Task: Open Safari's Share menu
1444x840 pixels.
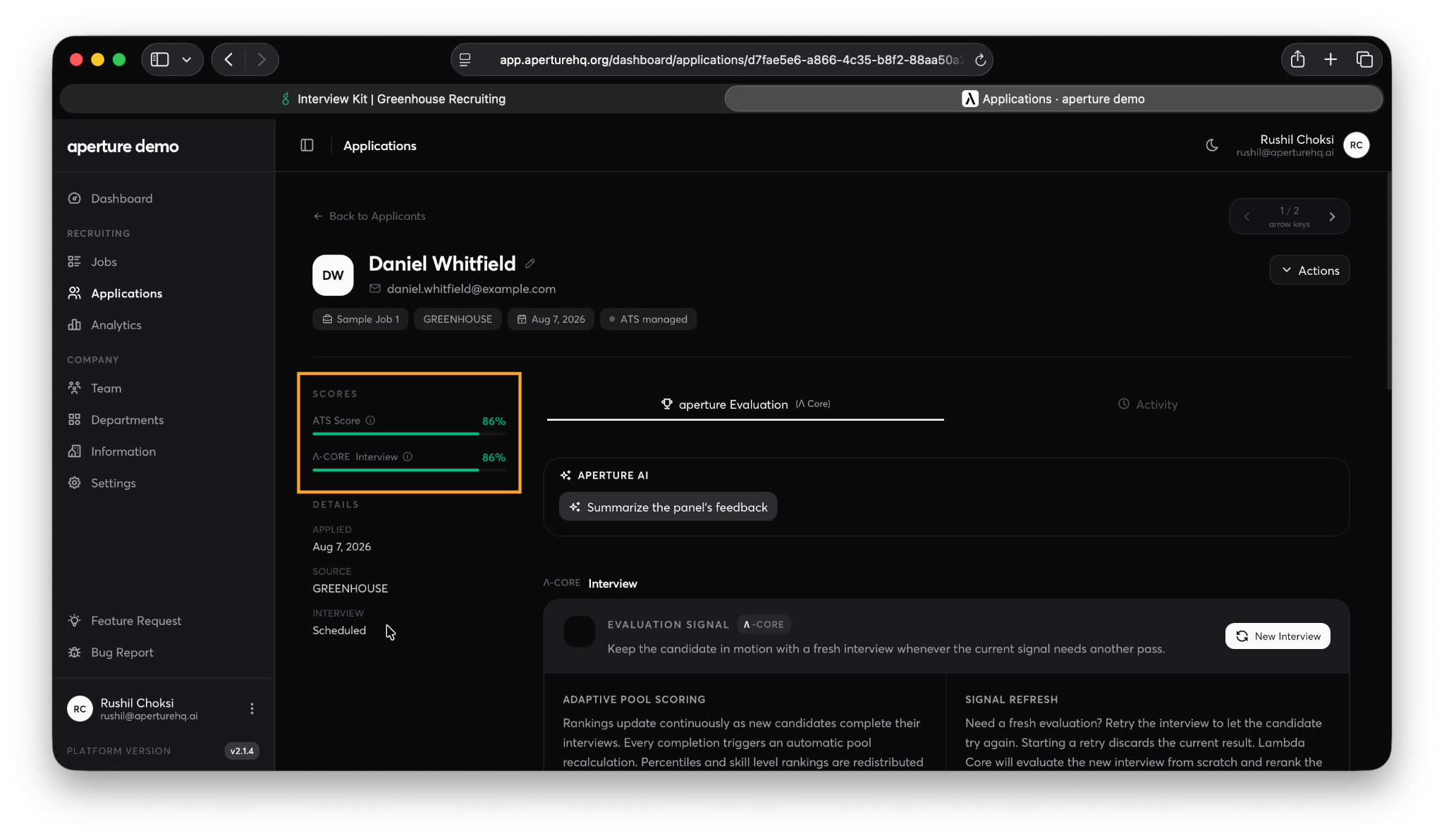Action: tap(1298, 59)
